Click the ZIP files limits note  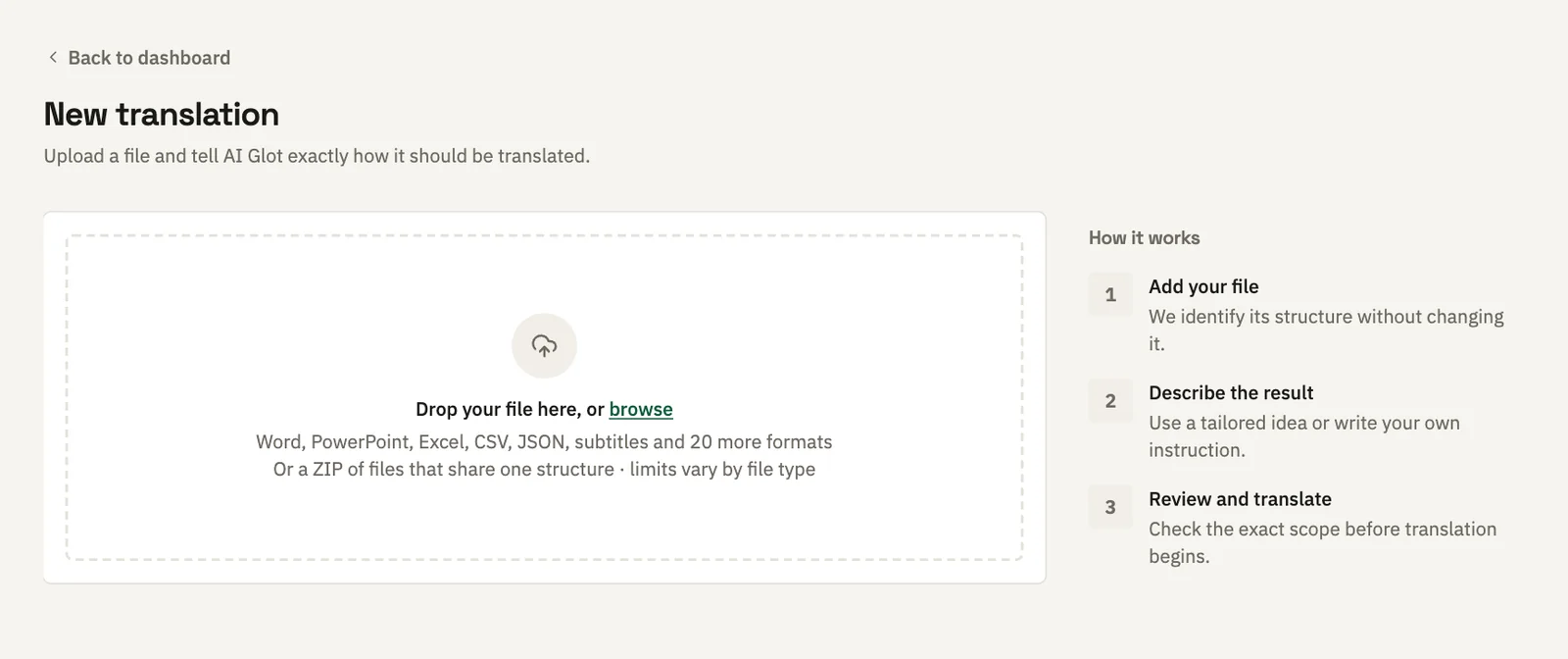coord(544,469)
